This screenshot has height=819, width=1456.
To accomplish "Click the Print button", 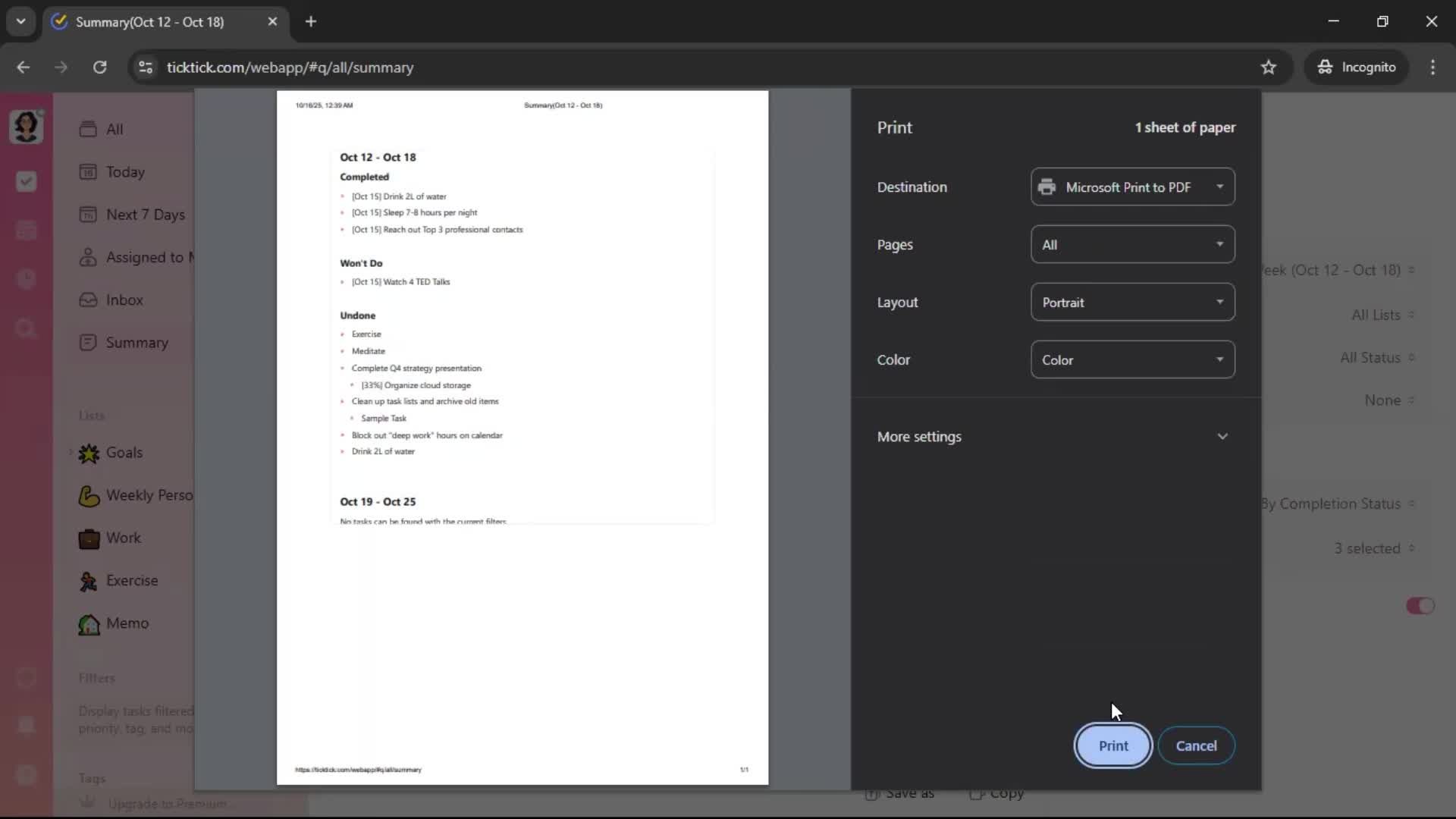I will (x=1112, y=745).
